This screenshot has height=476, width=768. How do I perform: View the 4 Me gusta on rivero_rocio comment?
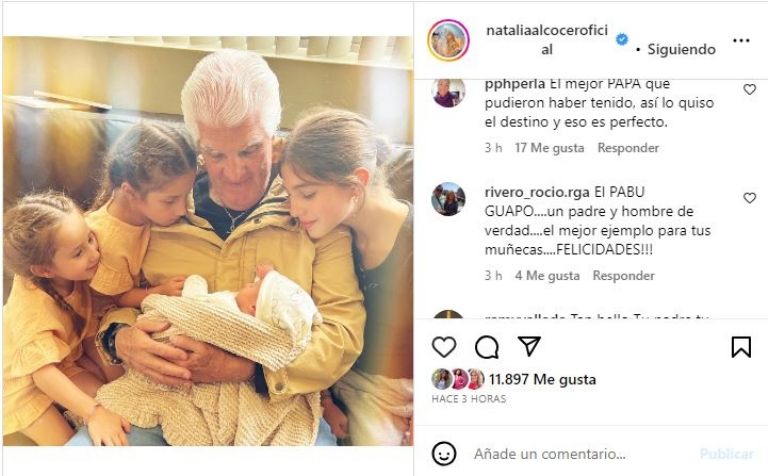(x=547, y=275)
